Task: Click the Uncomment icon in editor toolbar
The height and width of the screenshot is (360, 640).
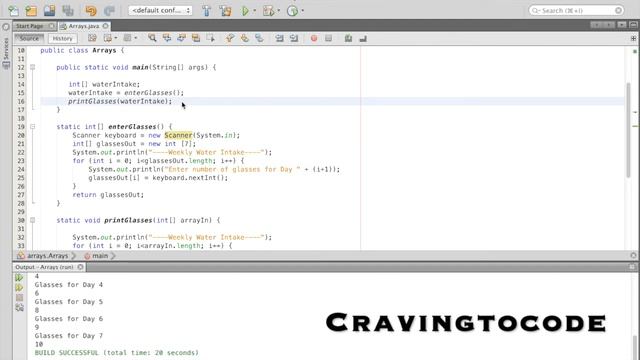Action: [363, 38]
